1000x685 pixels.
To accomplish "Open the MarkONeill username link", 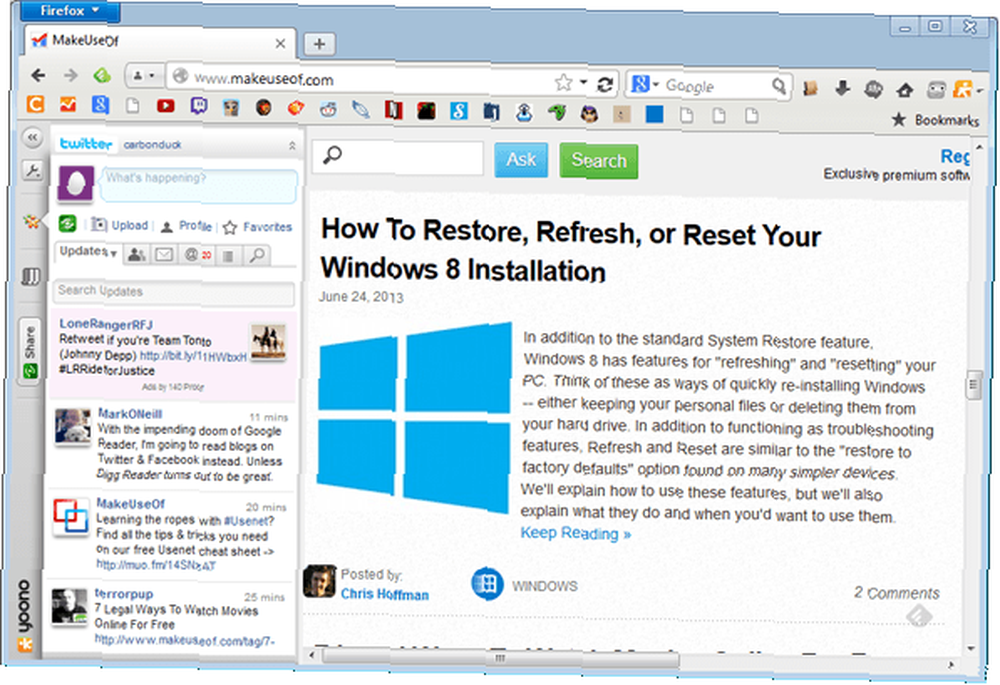I will click(130, 414).
